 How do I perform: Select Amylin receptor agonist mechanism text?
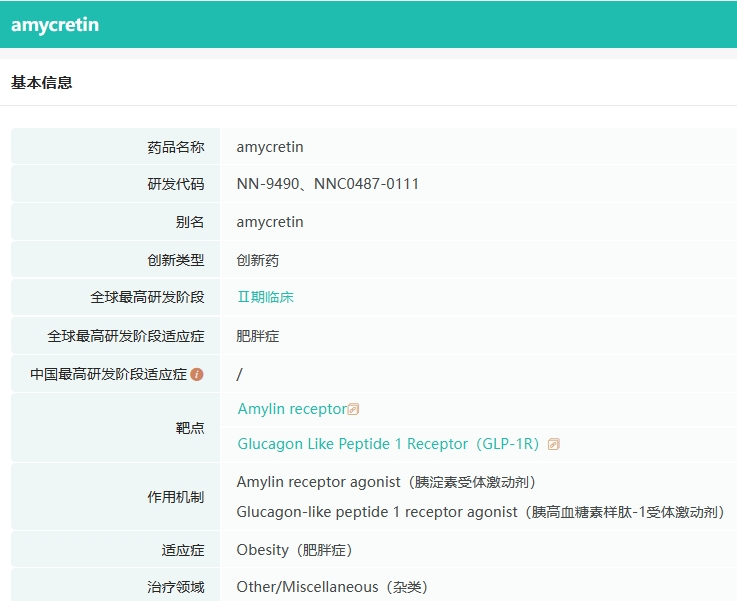click(x=386, y=482)
